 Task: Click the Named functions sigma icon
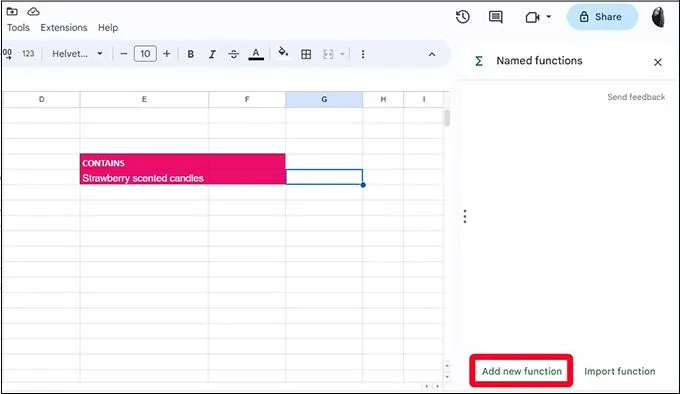pyautogui.click(x=479, y=61)
